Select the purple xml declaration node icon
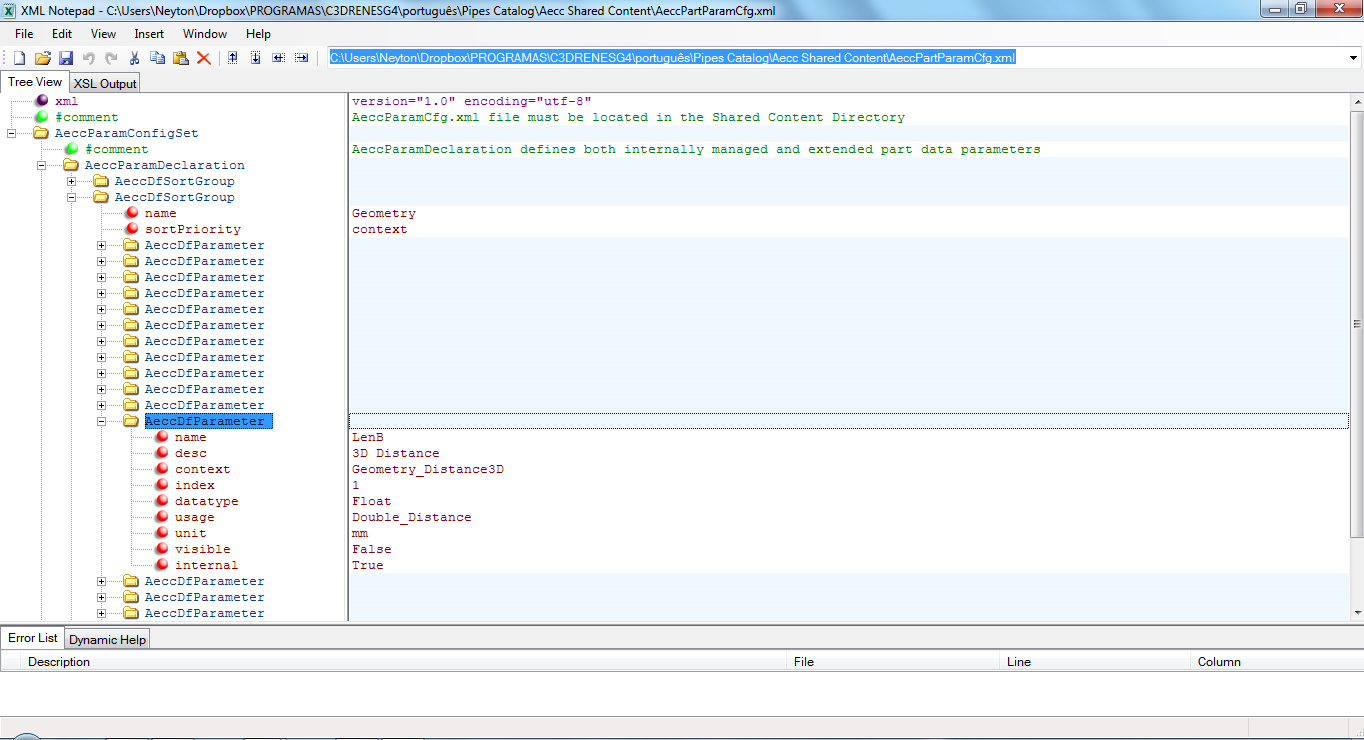The width and height of the screenshot is (1364, 740). (41, 101)
